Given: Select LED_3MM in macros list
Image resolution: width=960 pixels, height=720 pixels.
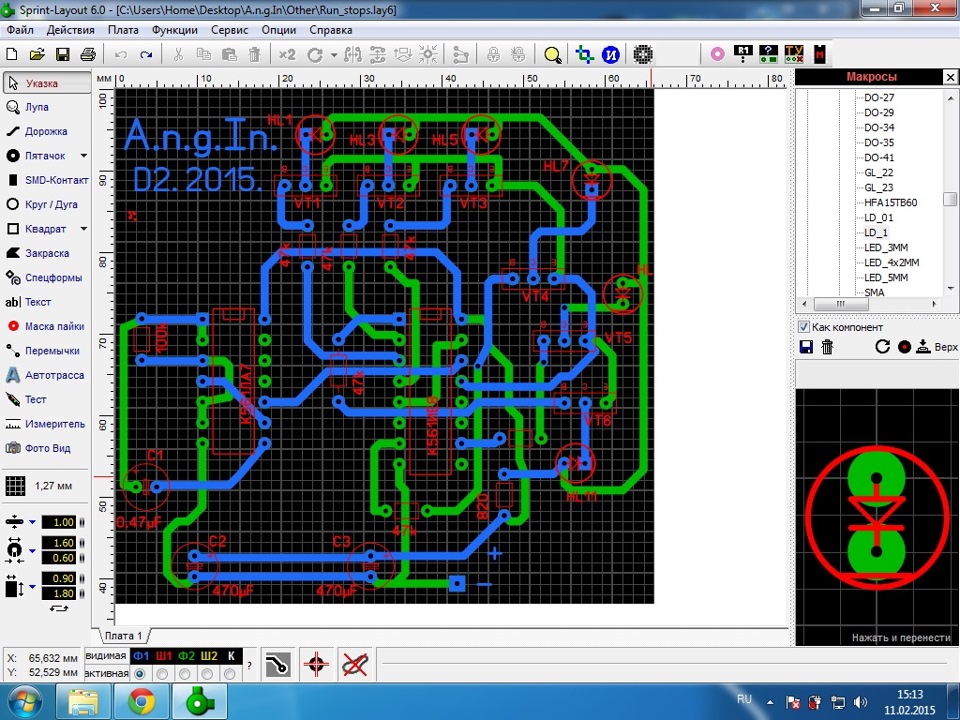Looking at the screenshot, I should coord(885,247).
